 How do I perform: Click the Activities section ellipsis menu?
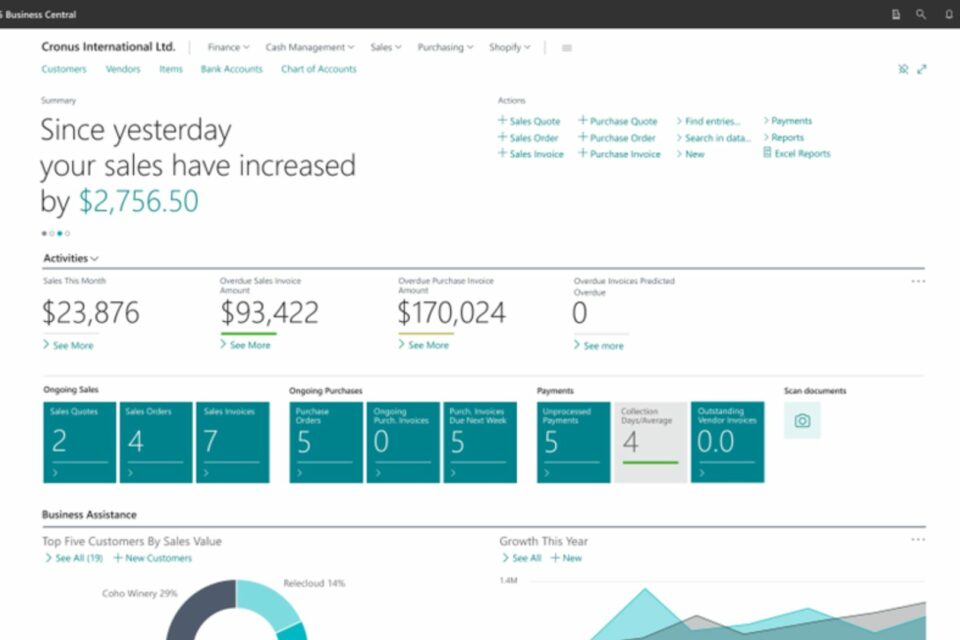coord(918,282)
